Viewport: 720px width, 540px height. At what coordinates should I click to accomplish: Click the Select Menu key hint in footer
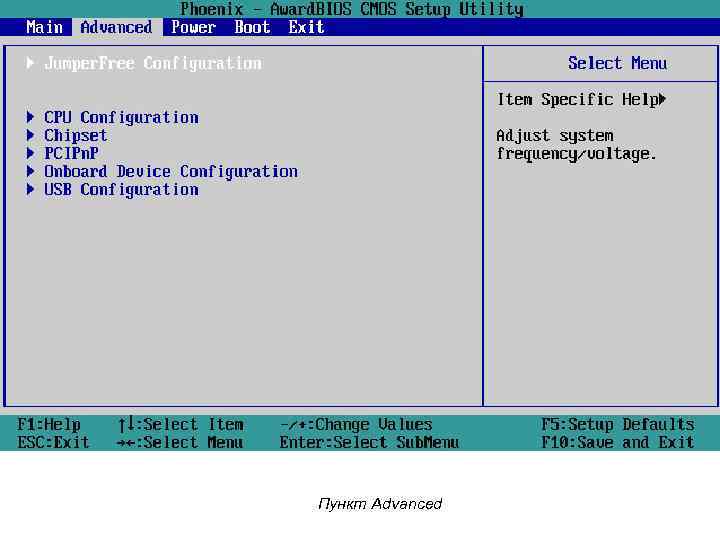click(180, 442)
